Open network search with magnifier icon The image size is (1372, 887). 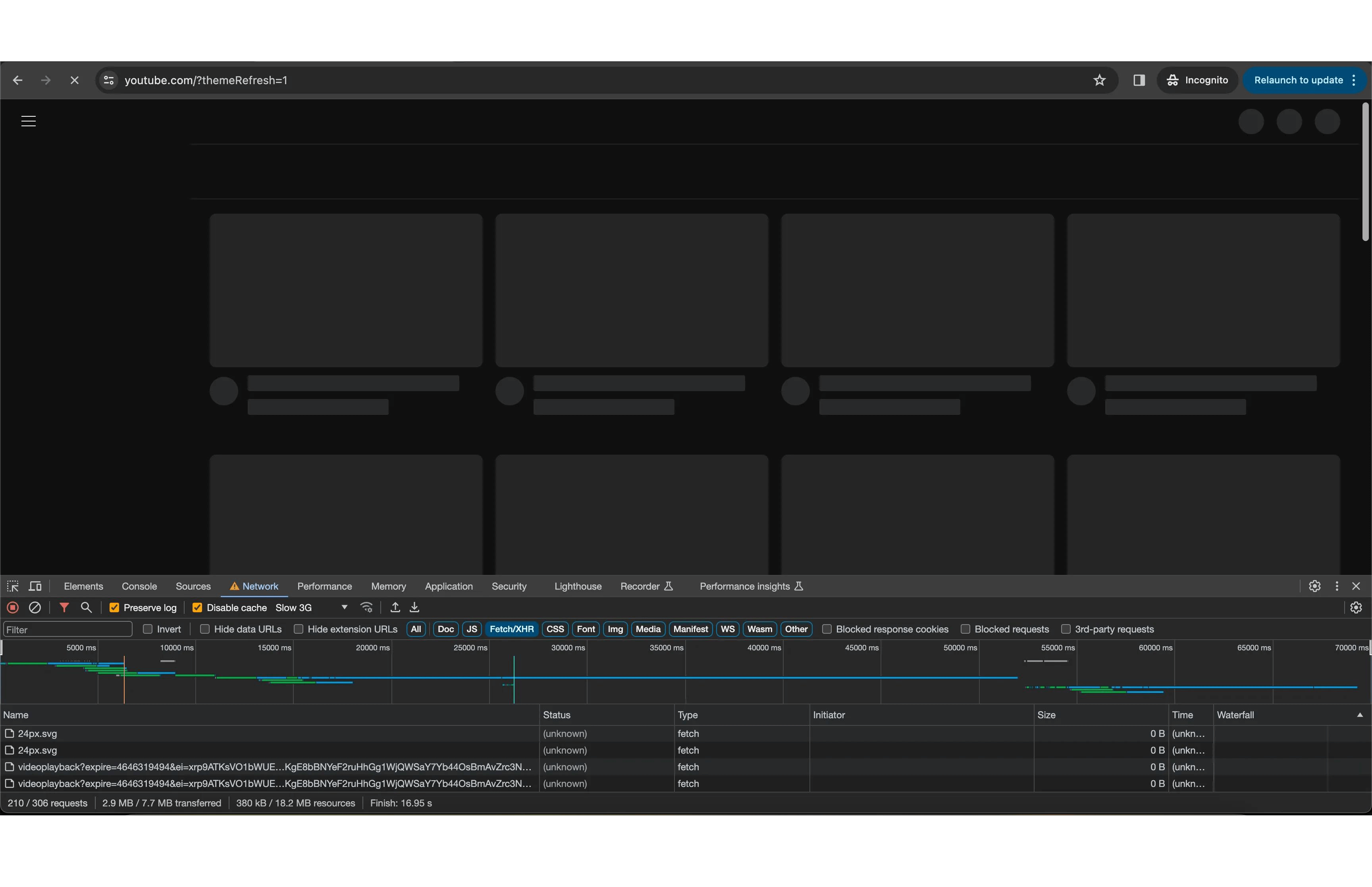87,607
